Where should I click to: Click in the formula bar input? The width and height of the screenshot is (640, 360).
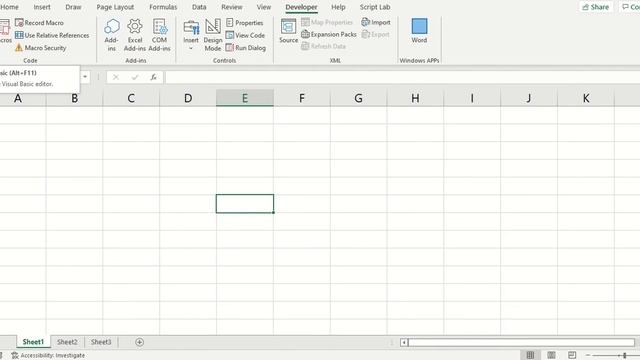click(x=402, y=77)
